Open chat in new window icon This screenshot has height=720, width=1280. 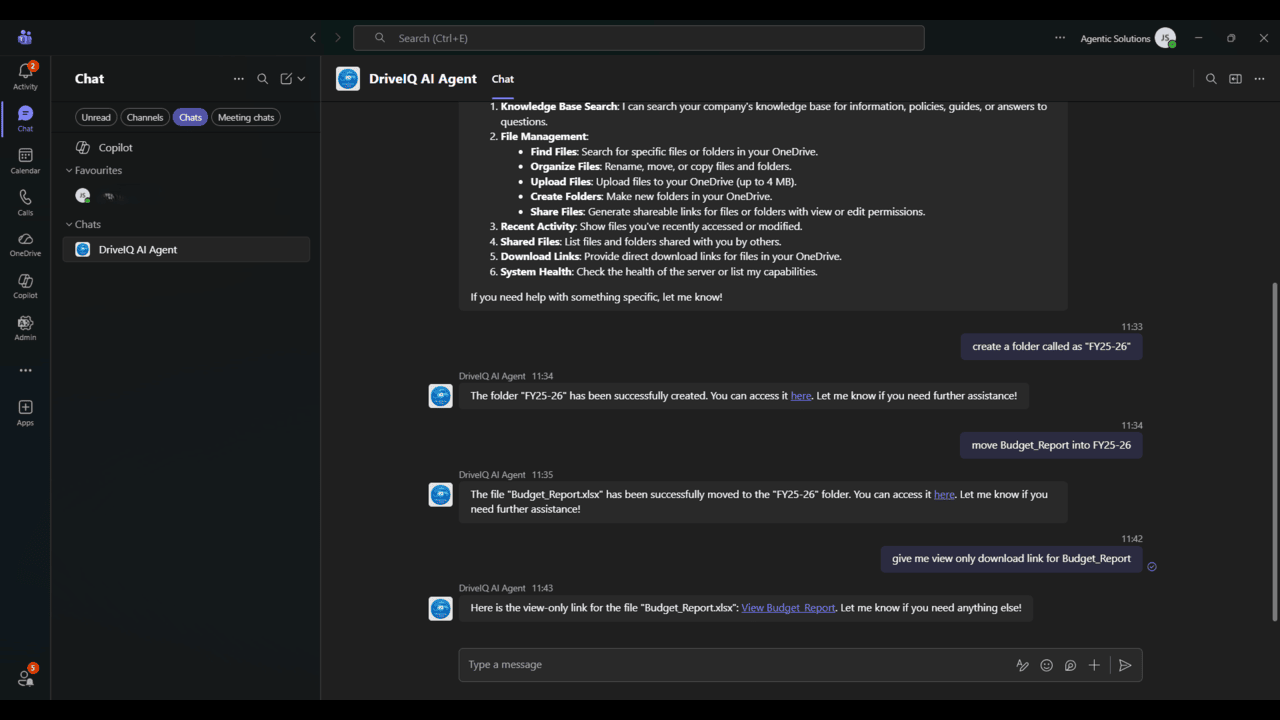click(1235, 79)
